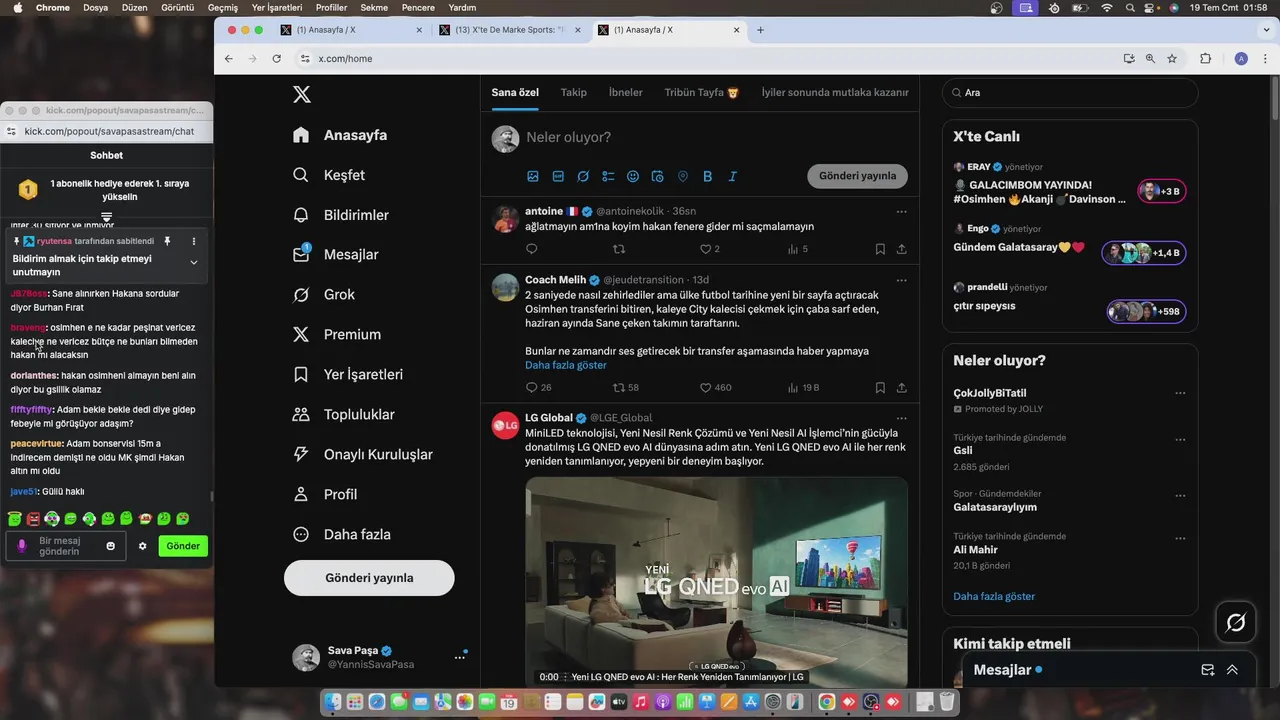Open options for Galatasaraylıyım trend
Screen dimensions: 1280x720
1181,496
